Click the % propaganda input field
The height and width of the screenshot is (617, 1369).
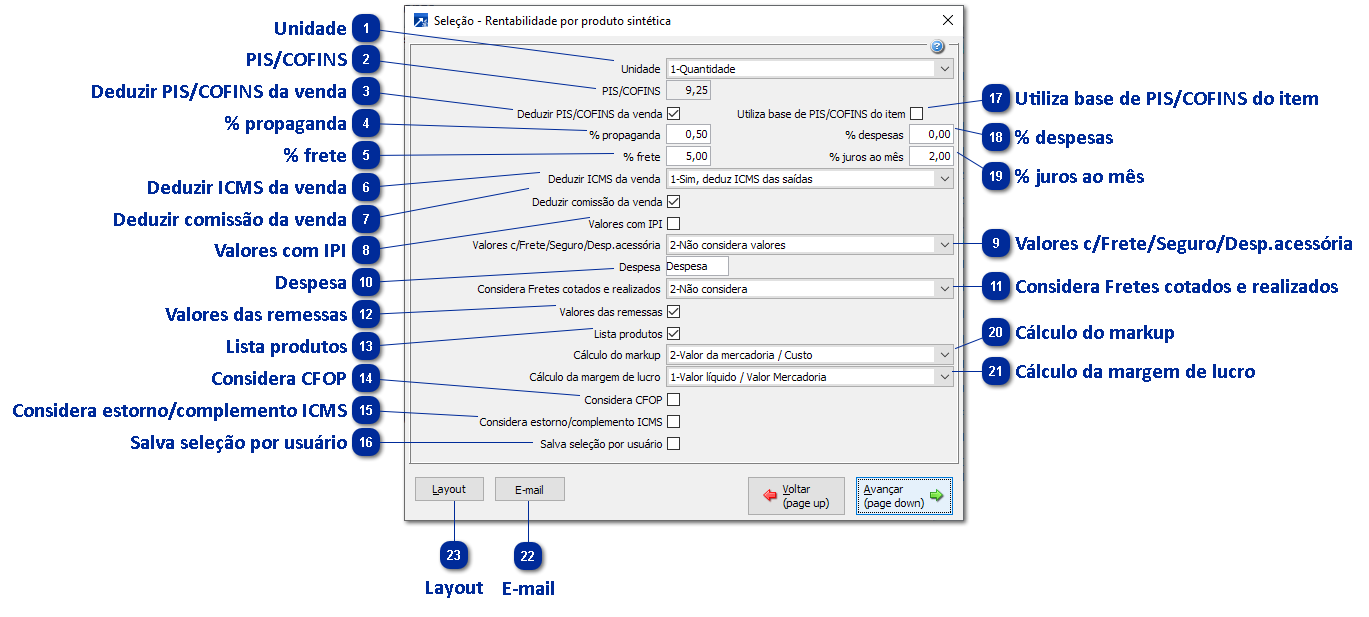click(688, 135)
